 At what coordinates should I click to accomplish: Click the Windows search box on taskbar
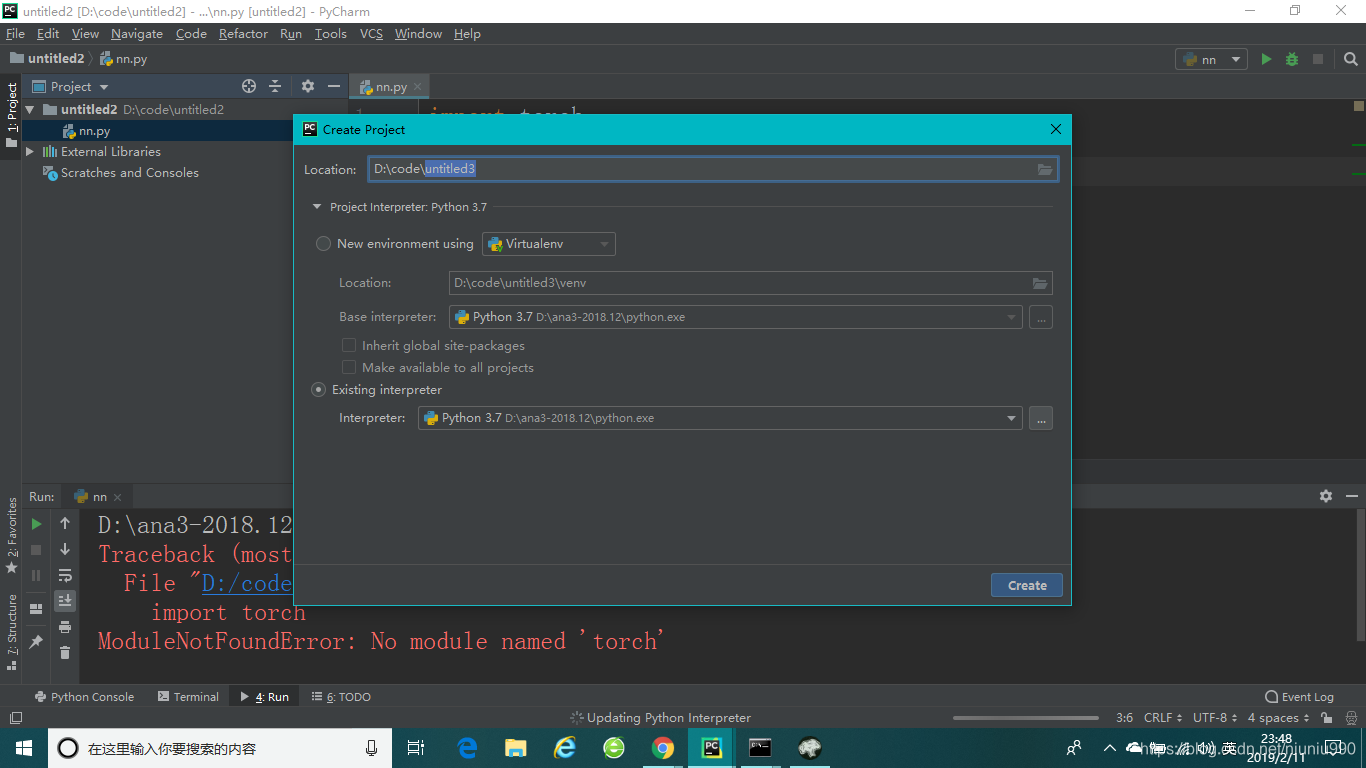pos(218,748)
